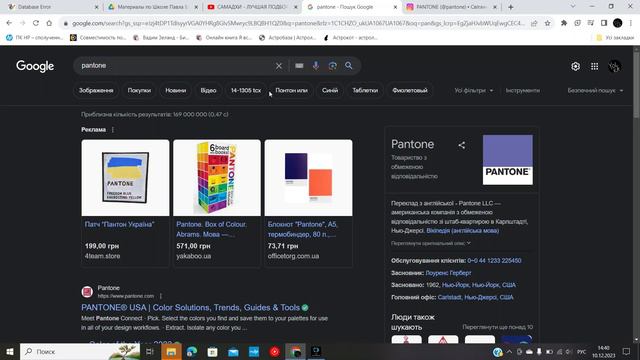Open new browser tab with plus button

[x=511, y=7]
